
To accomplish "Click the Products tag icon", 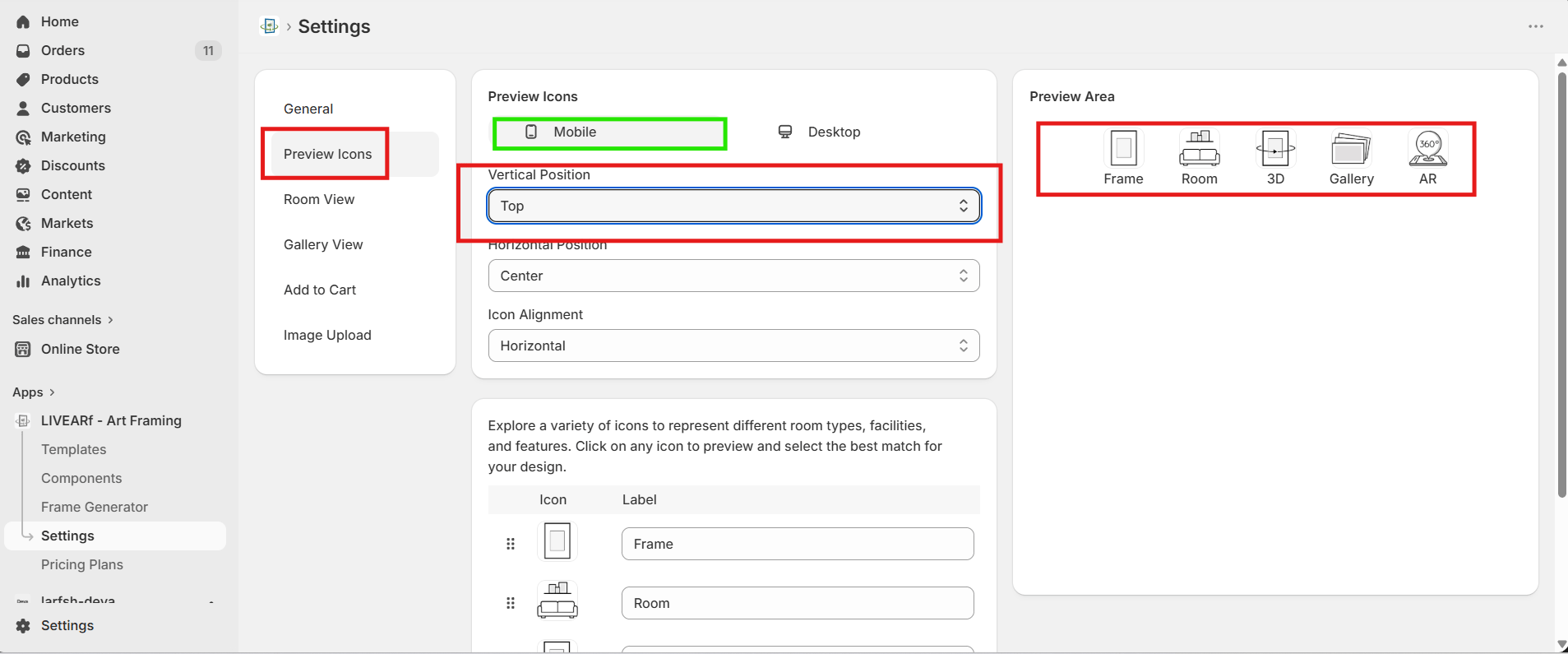I will pyautogui.click(x=23, y=80).
